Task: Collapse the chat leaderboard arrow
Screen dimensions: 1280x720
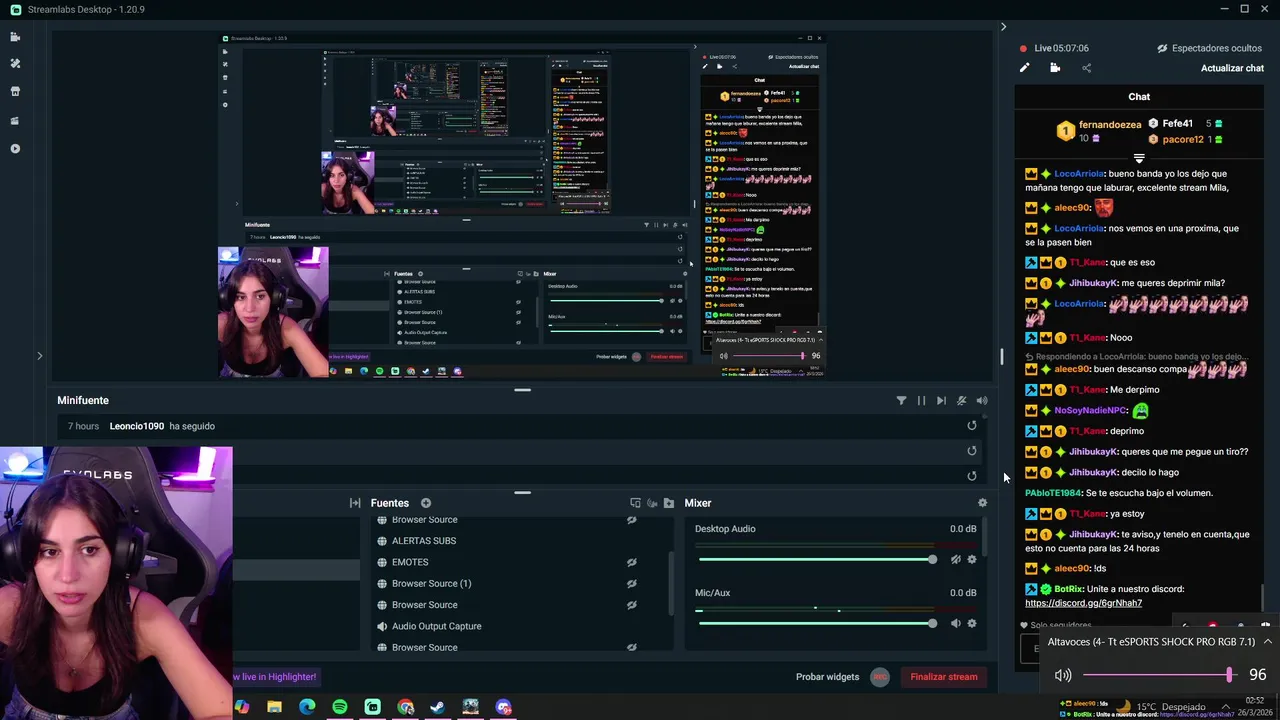Action: pyautogui.click(x=1139, y=158)
